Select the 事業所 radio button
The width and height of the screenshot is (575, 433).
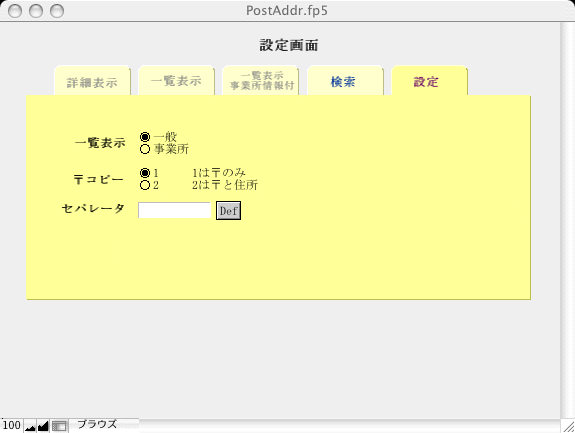click(x=145, y=149)
